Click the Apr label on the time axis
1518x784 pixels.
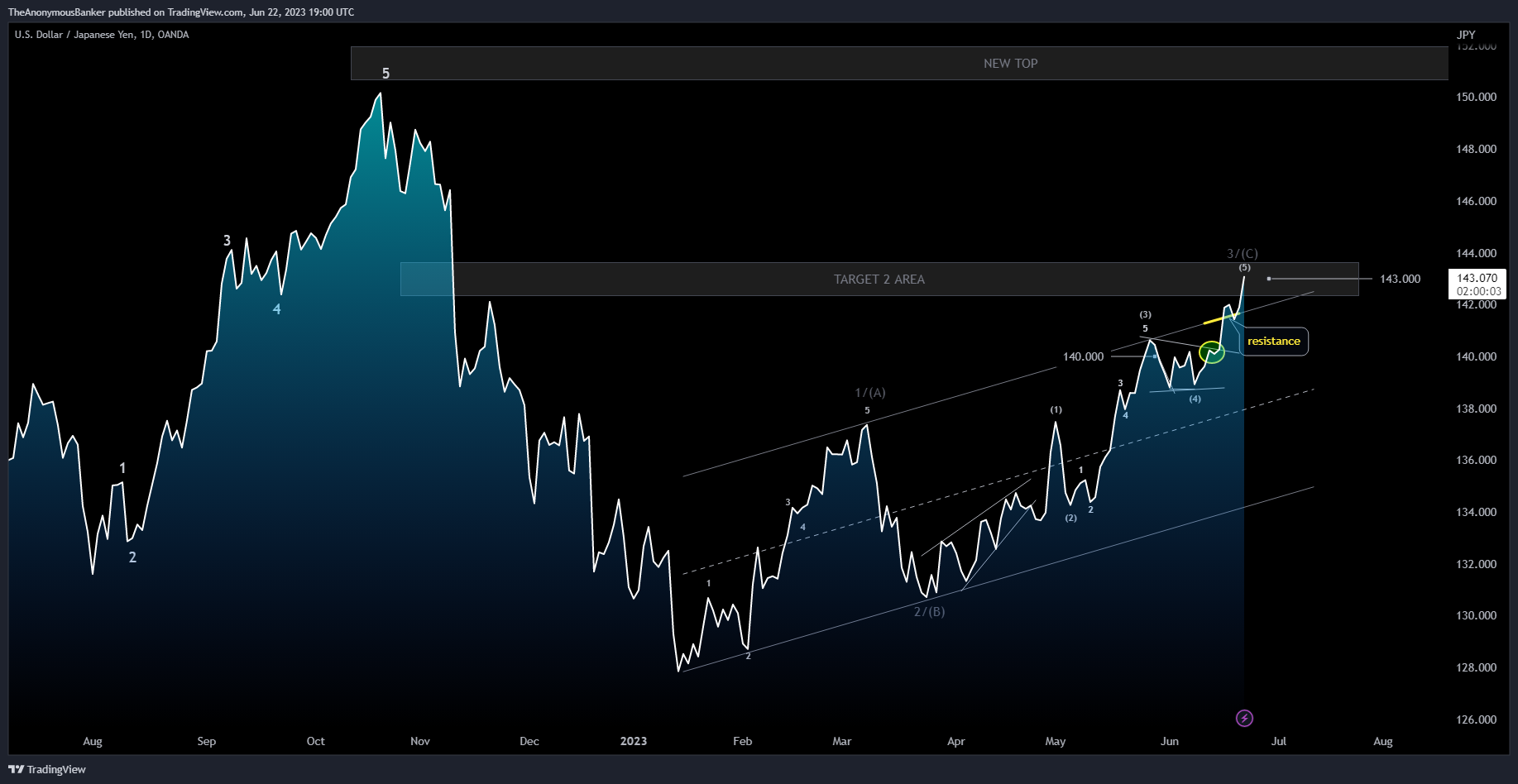pyautogui.click(x=956, y=741)
